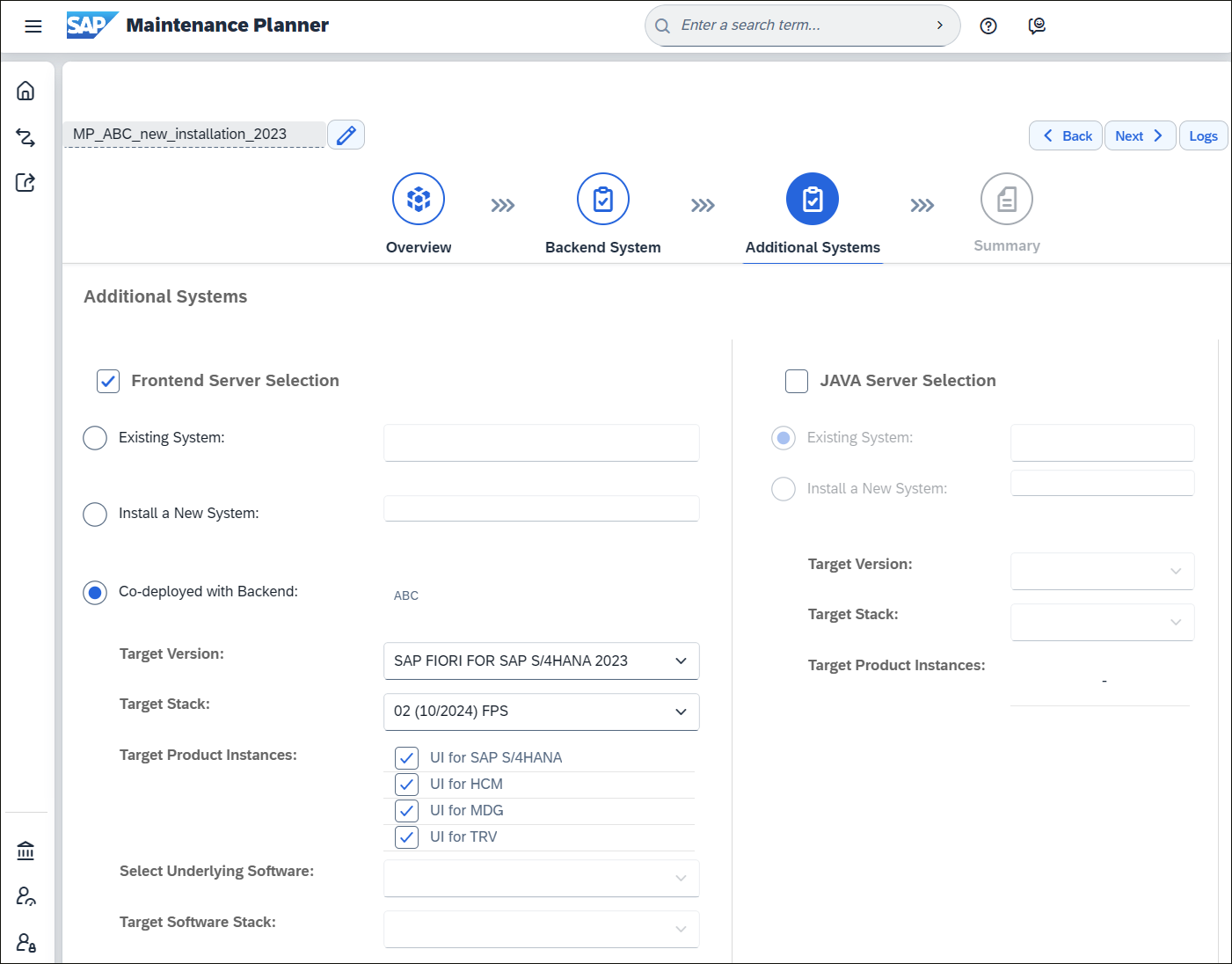Click the ABC backend system text
This screenshot has width=1232, height=964.
coord(406,595)
